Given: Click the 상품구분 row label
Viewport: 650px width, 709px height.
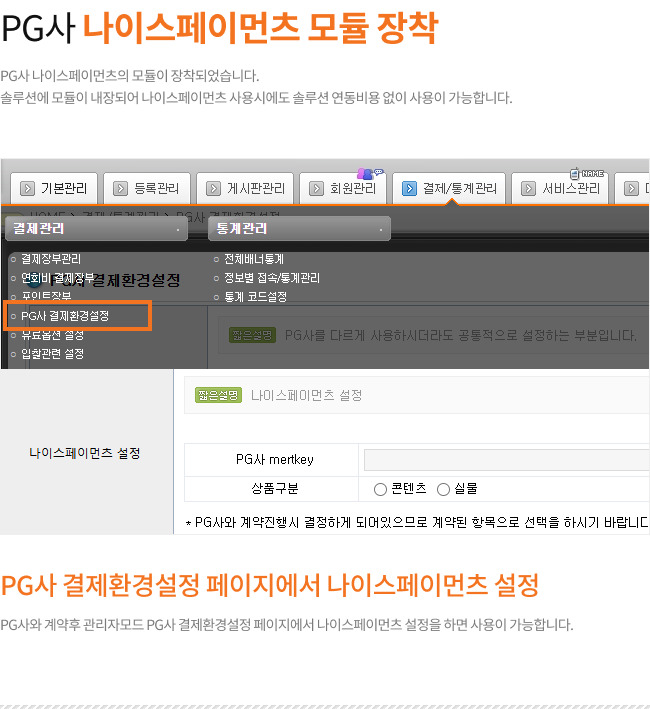Looking at the screenshot, I should pyautogui.click(x=275, y=489).
